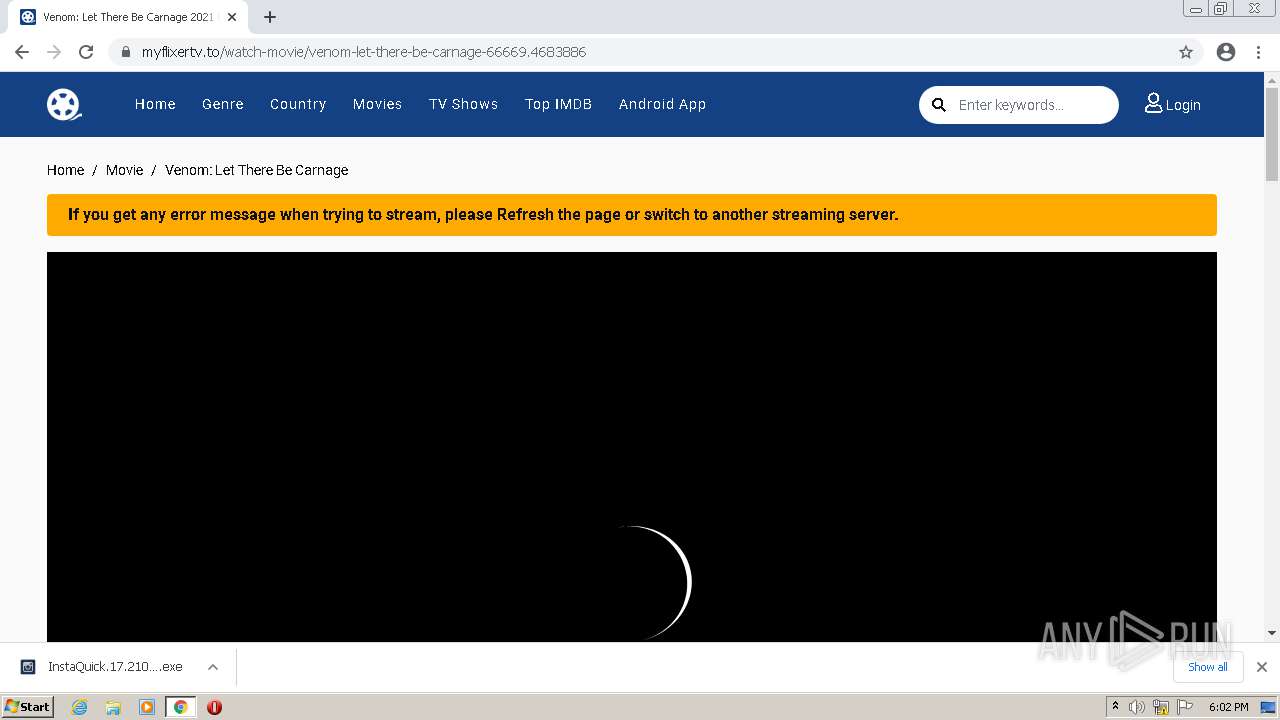Click page scrollbar up arrow
The width and height of the screenshot is (1280, 720).
pyautogui.click(x=1272, y=79)
